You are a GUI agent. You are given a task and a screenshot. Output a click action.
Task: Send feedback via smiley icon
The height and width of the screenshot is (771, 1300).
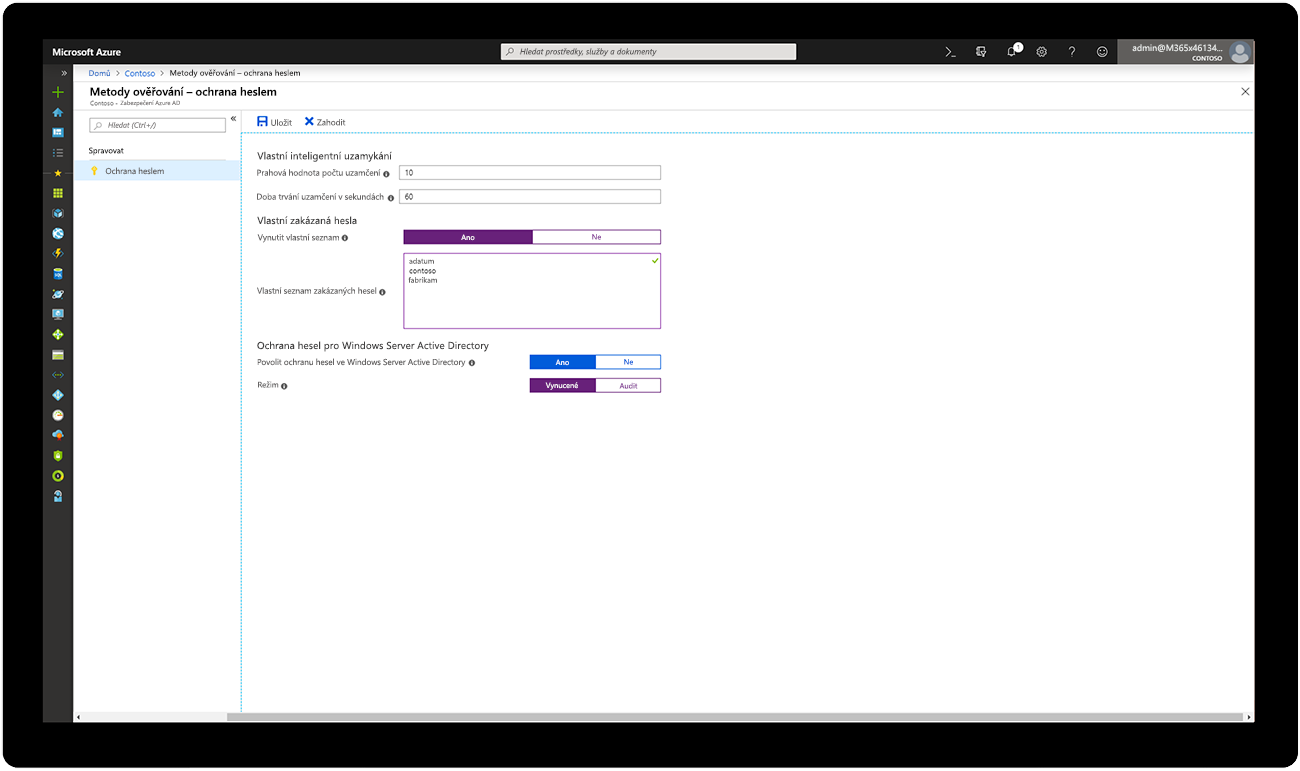pyautogui.click(x=1102, y=52)
